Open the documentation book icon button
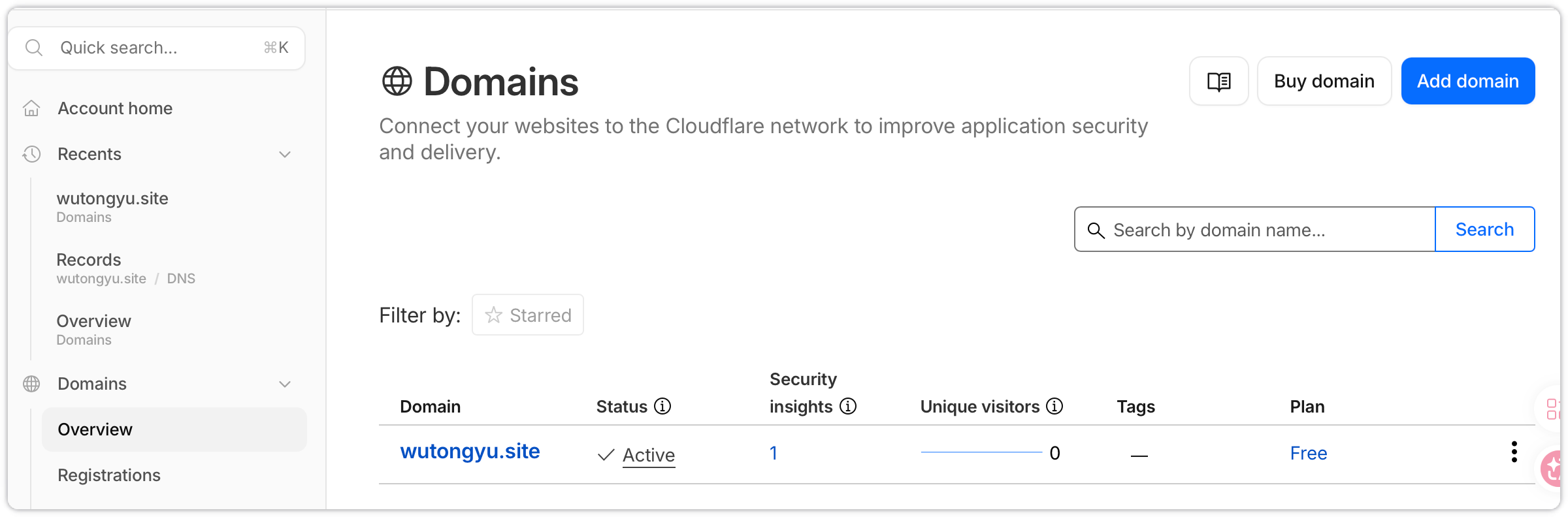1568x517 pixels. click(1219, 81)
